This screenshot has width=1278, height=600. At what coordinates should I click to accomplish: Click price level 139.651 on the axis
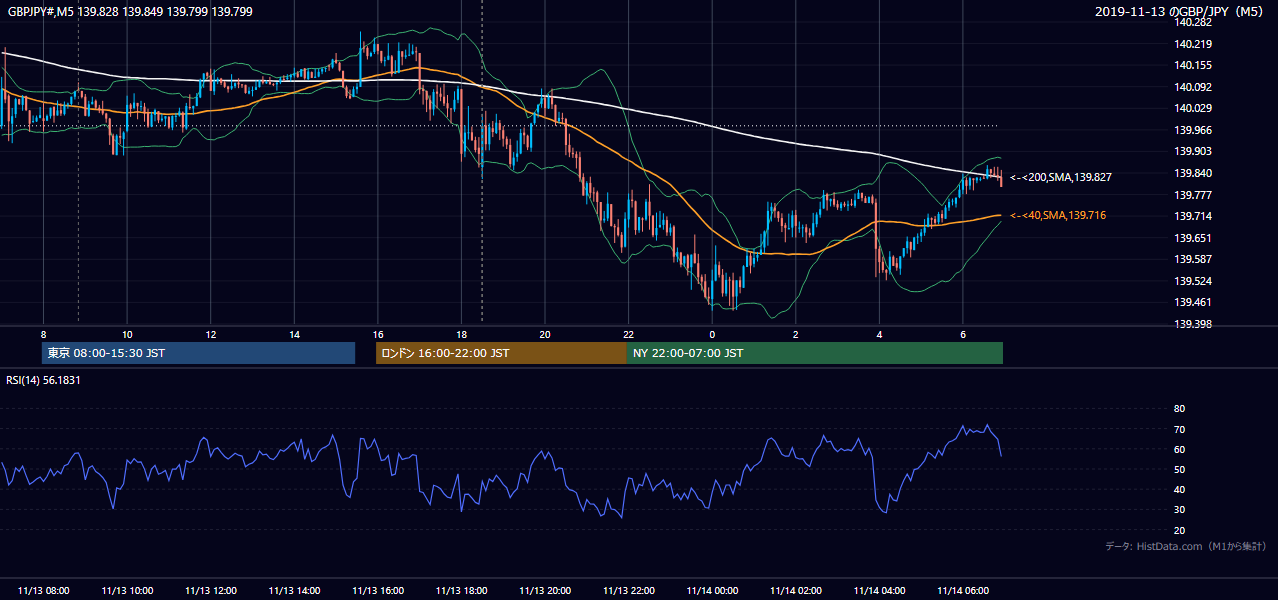(x=1191, y=238)
